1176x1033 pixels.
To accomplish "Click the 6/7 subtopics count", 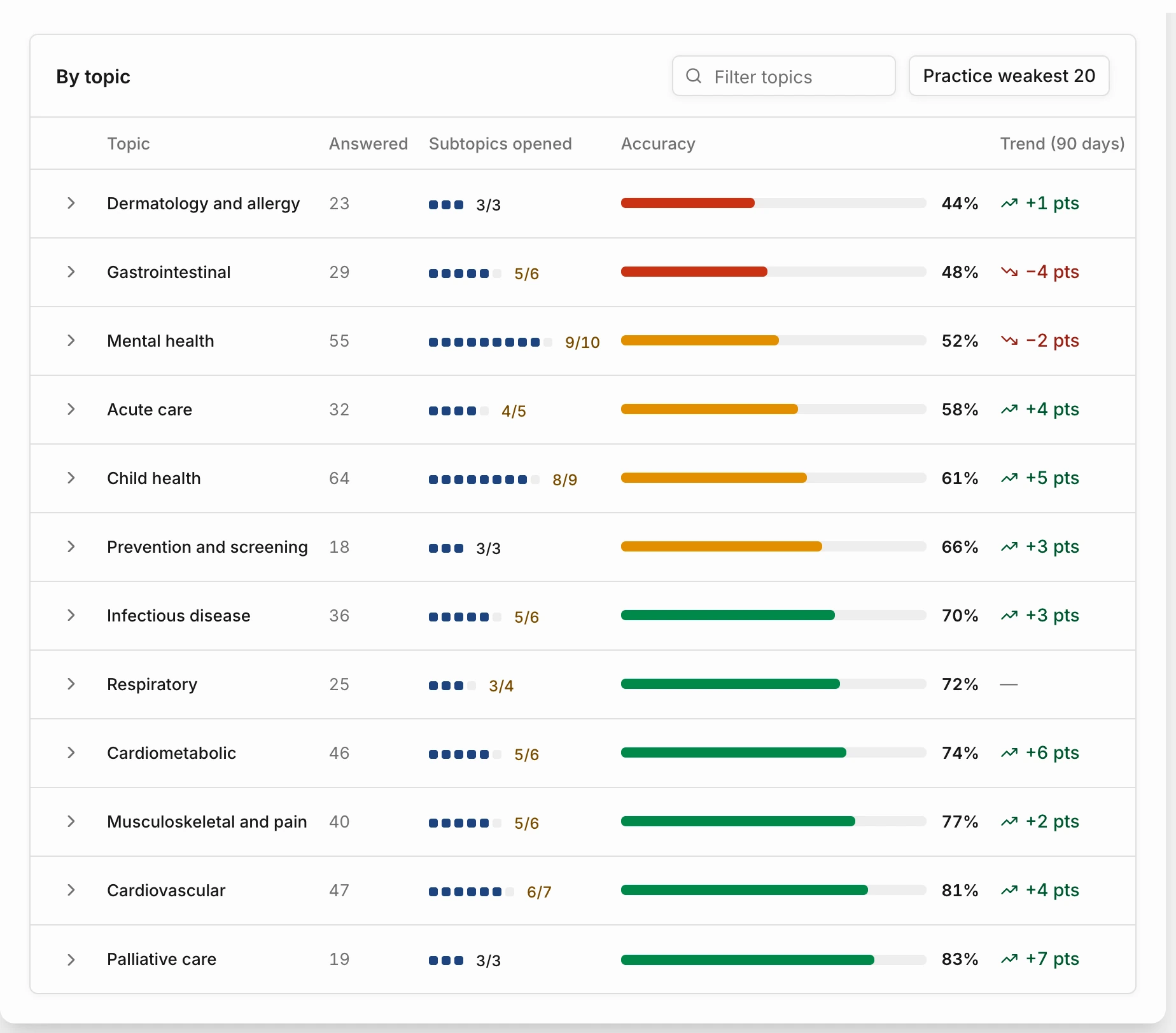I will click(x=539, y=892).
